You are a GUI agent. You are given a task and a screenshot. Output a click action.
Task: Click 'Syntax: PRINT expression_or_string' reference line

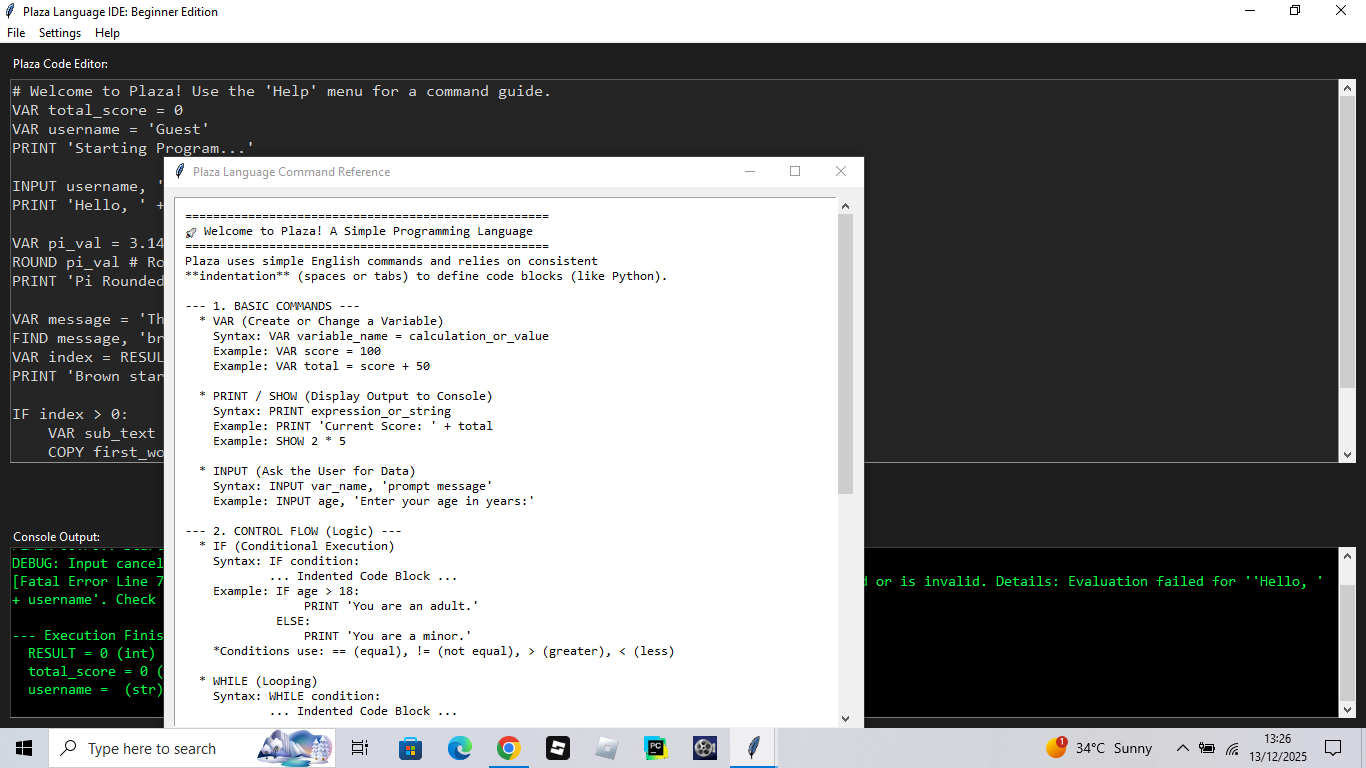[x=332, y=411]
